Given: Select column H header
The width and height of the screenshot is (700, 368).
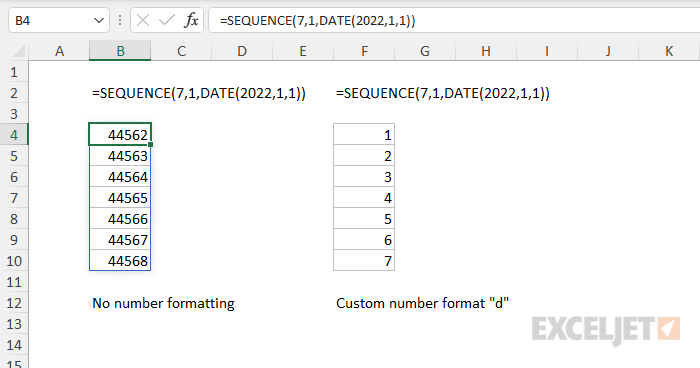Looking at the screenshot, I should click(486, 51).
